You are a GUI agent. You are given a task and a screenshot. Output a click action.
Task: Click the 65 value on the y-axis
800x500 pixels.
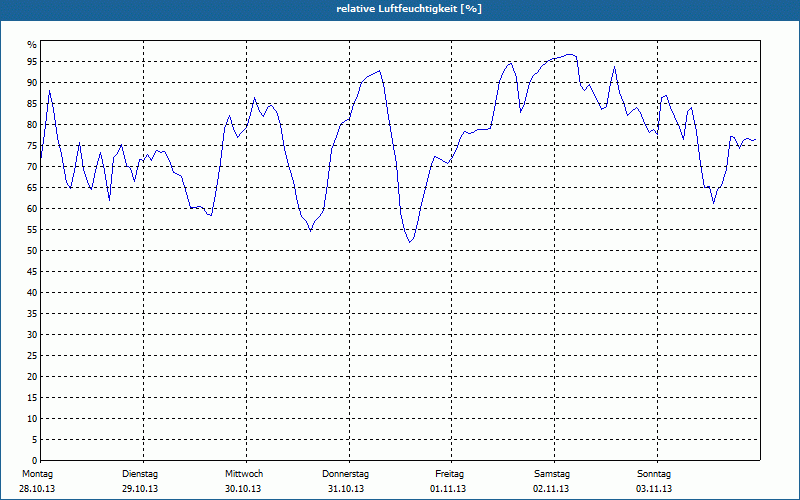32,188
